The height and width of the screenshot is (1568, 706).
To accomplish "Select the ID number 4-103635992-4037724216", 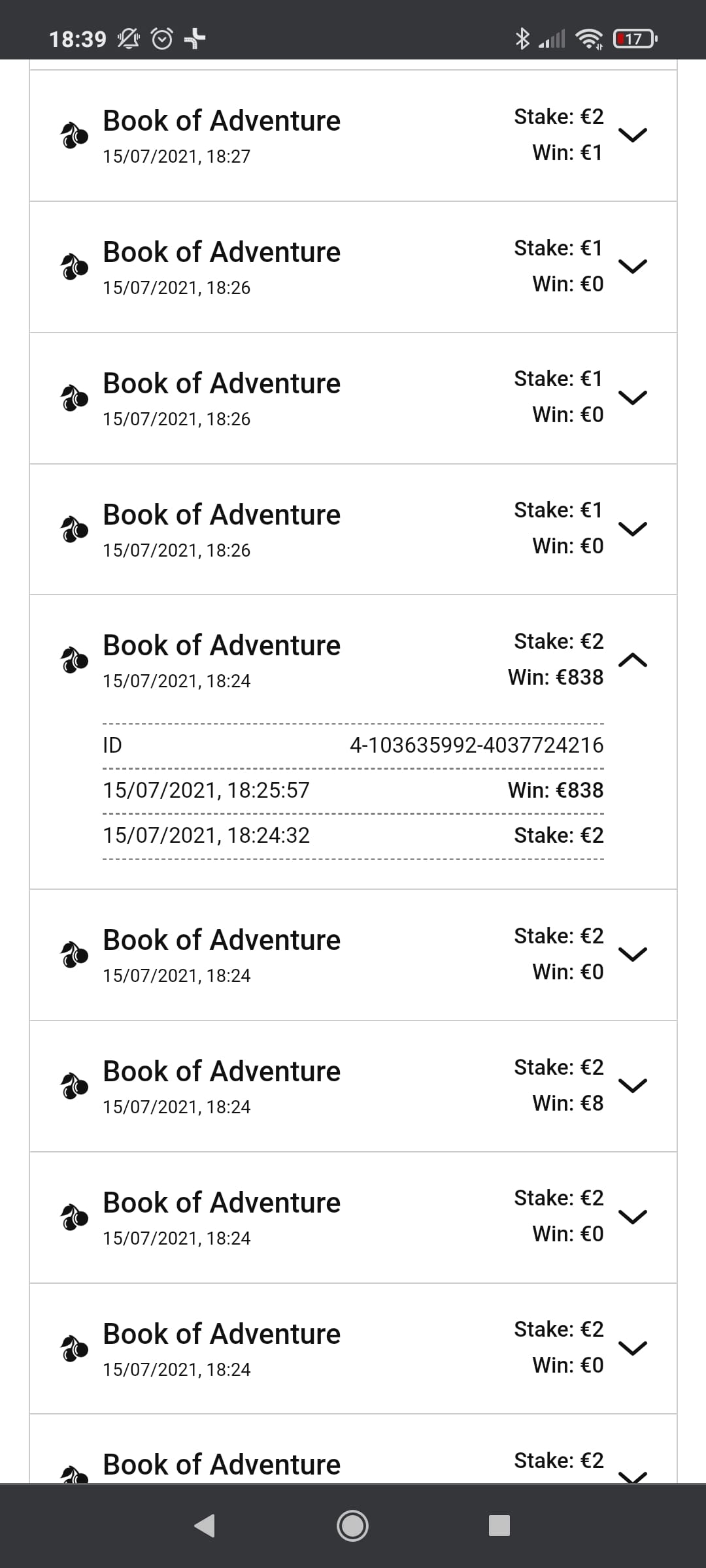I will click(x=477, y=745).
